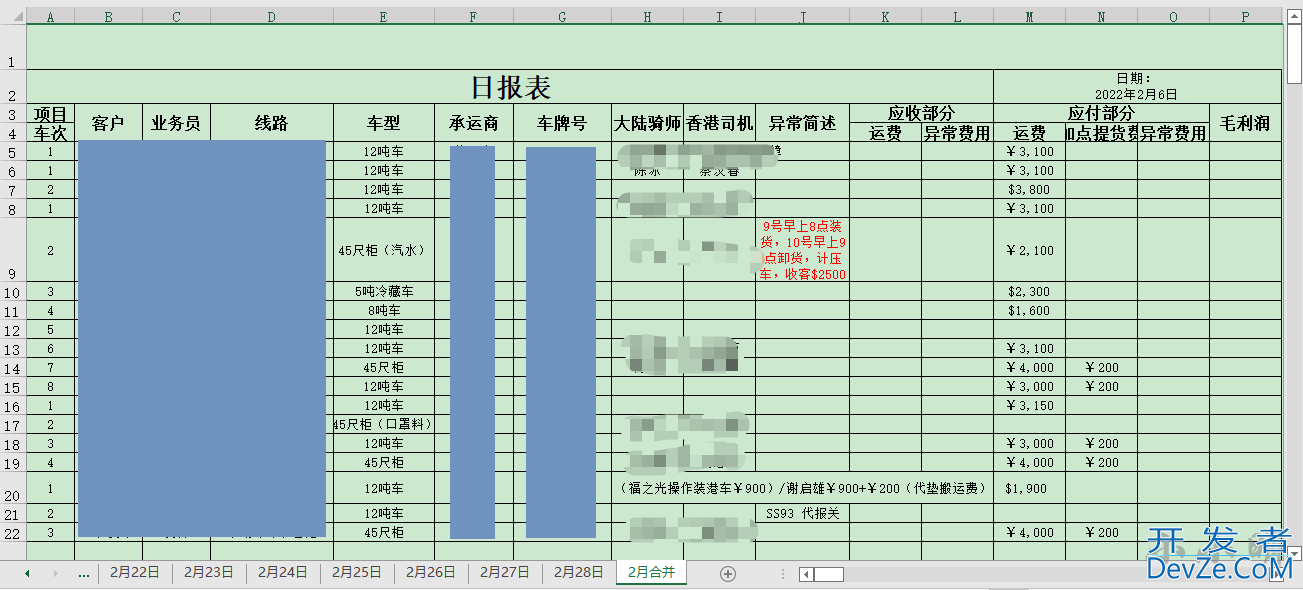Click the 叩点提货费 header cell
The image size is (1303, 590).
(x=1102, y=133)
